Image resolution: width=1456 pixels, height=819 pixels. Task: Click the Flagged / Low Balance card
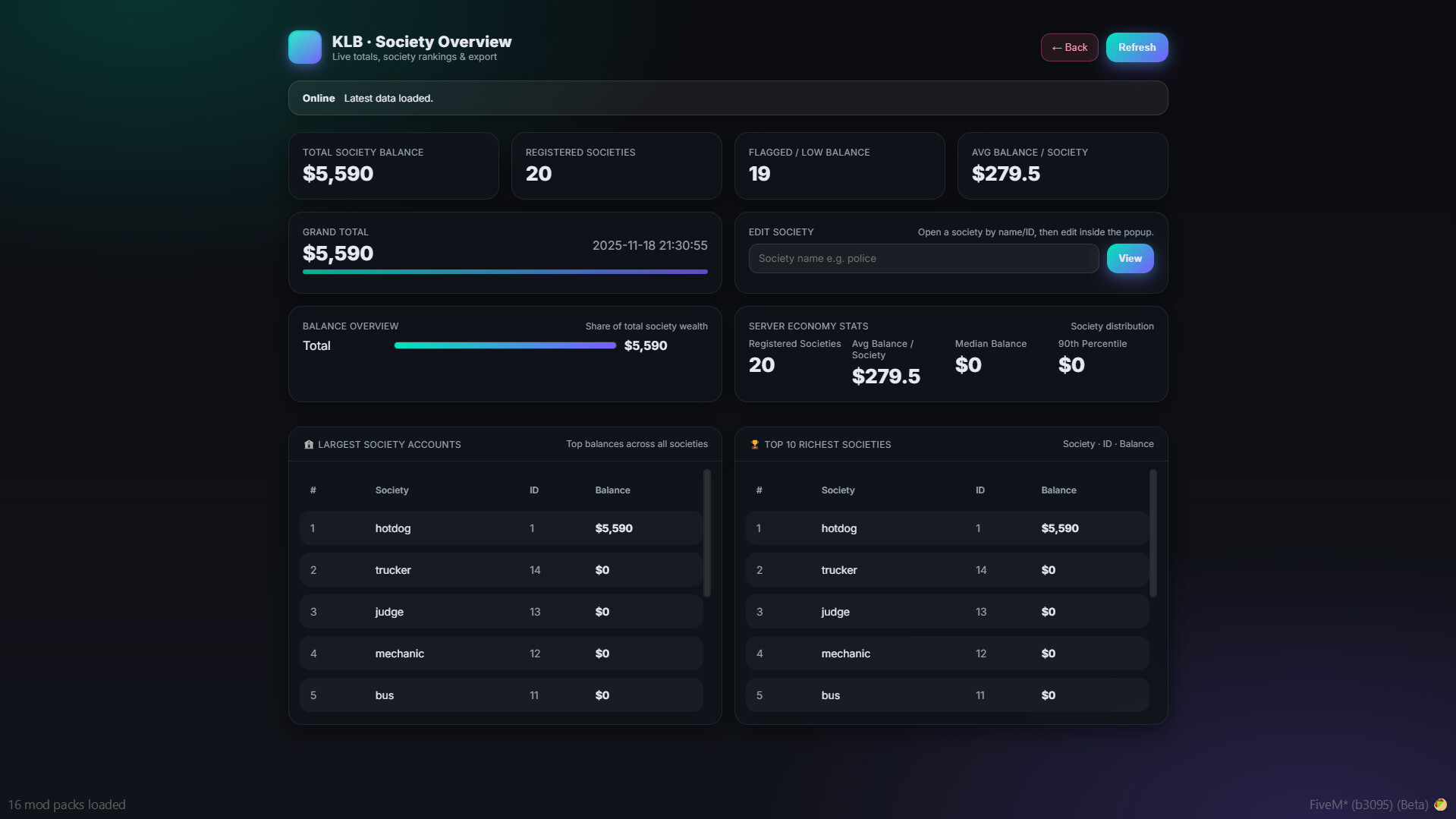[x=839, y=165]
